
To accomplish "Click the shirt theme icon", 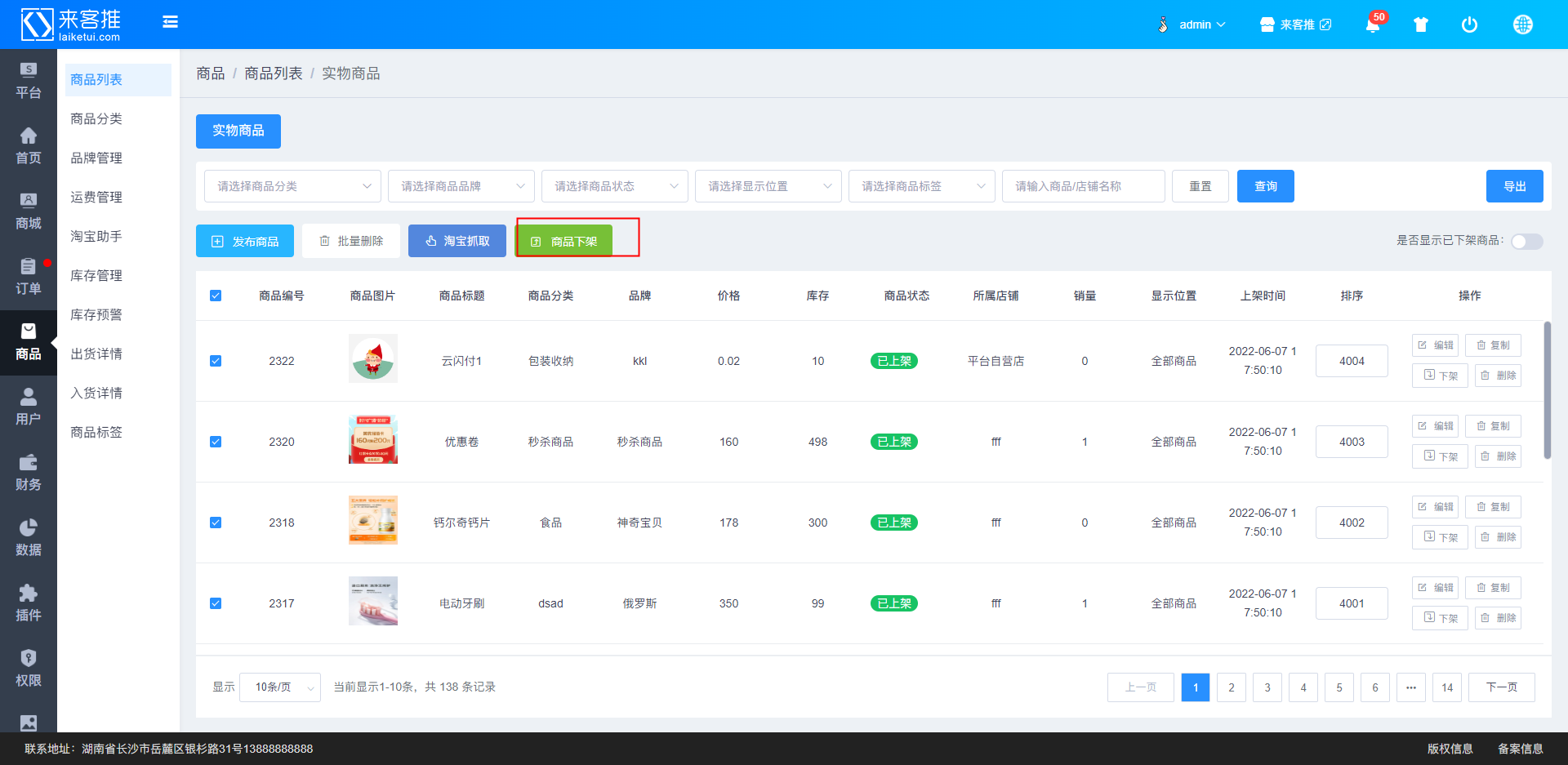I will (1421, 24).
